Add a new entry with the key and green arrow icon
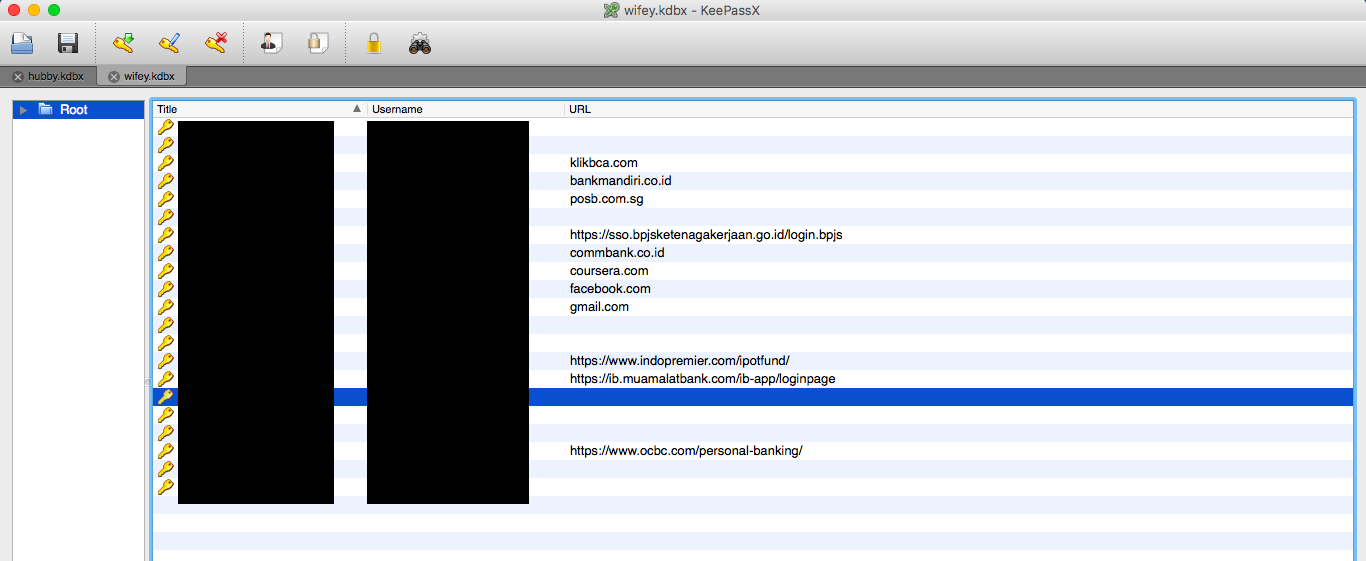Viewport: 1366px width, 561px height. pos(123,43)
